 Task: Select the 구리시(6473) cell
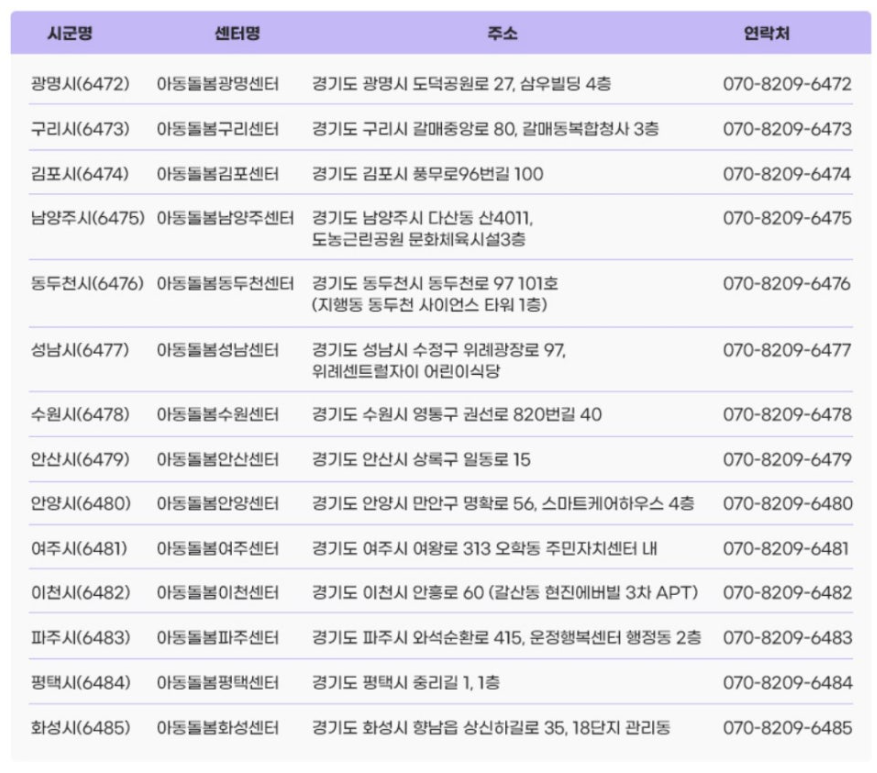[x=80, y=129]
